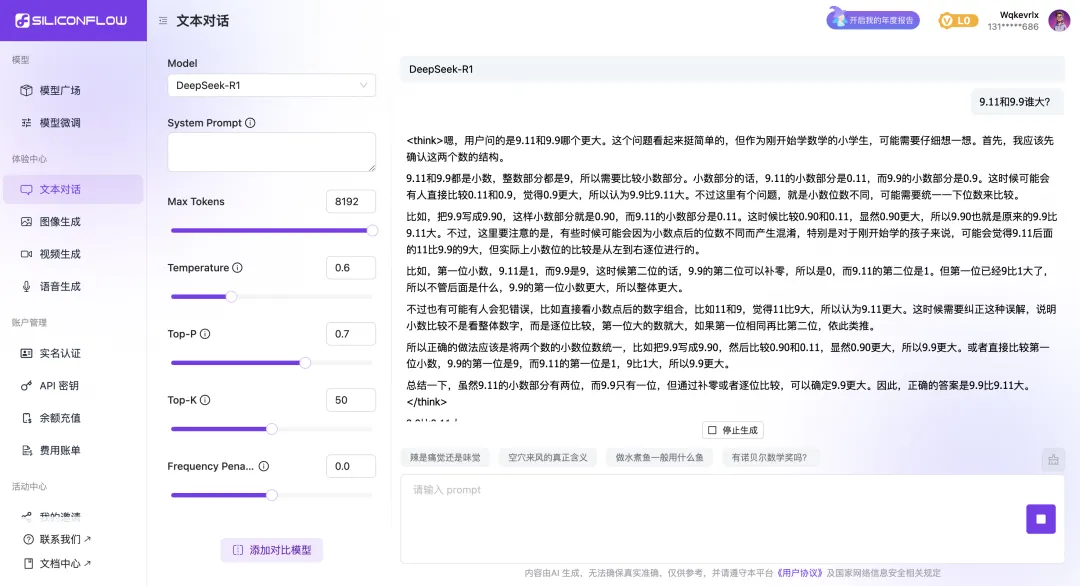Go to 语音生成 page
This screenshot has width=1080, height=586.
coord(73,286)
